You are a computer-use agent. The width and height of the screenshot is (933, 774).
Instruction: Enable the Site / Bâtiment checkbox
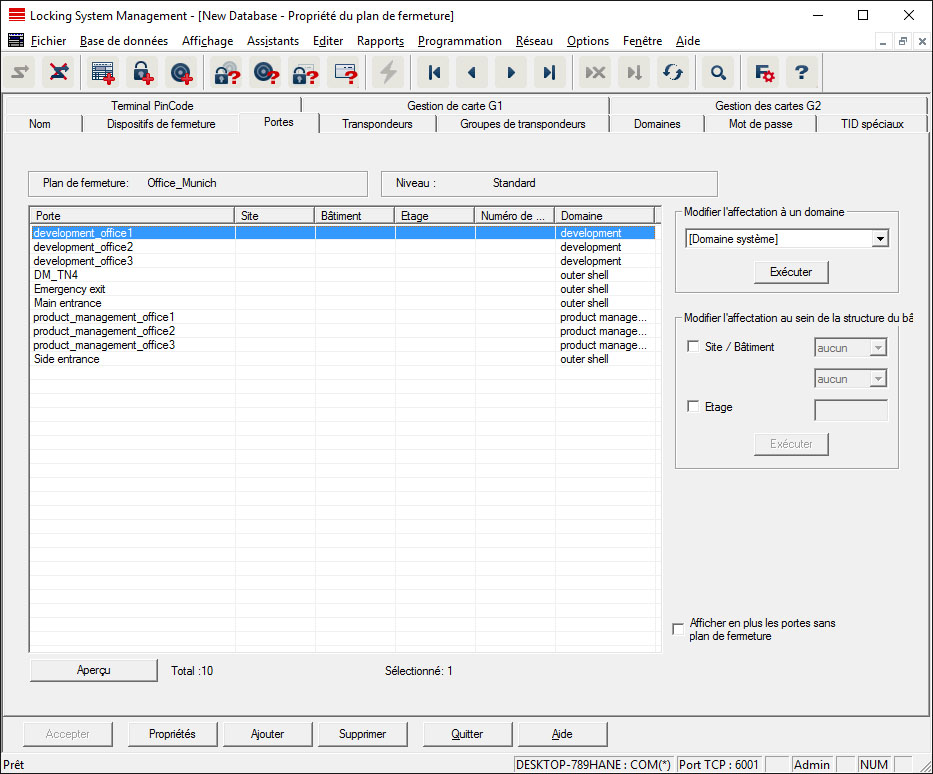pos(694,347)
